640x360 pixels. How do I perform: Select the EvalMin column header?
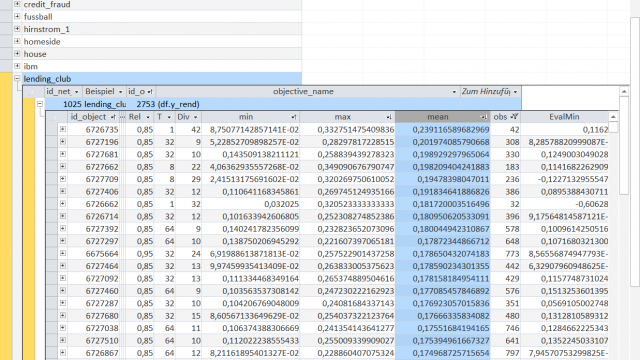pyautogui.click(x=564, y=117)
